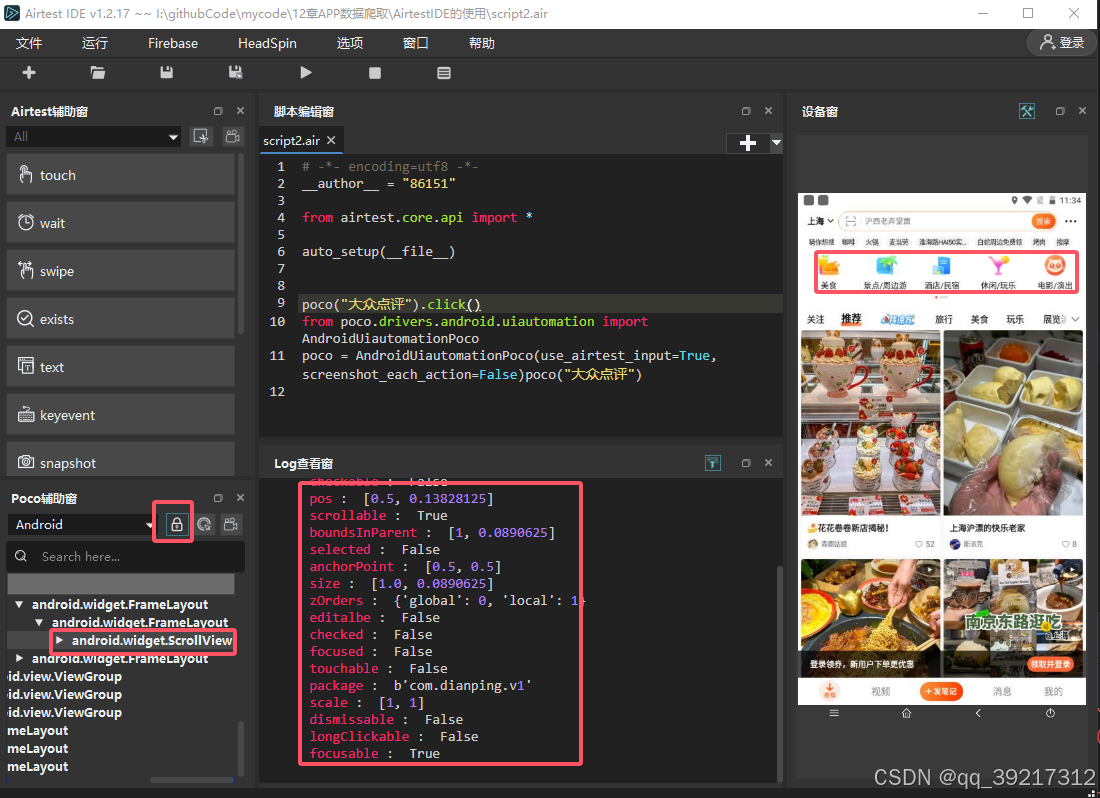
Task: Click the Poco refresh hierarchy icon
Action: (204, 524)
